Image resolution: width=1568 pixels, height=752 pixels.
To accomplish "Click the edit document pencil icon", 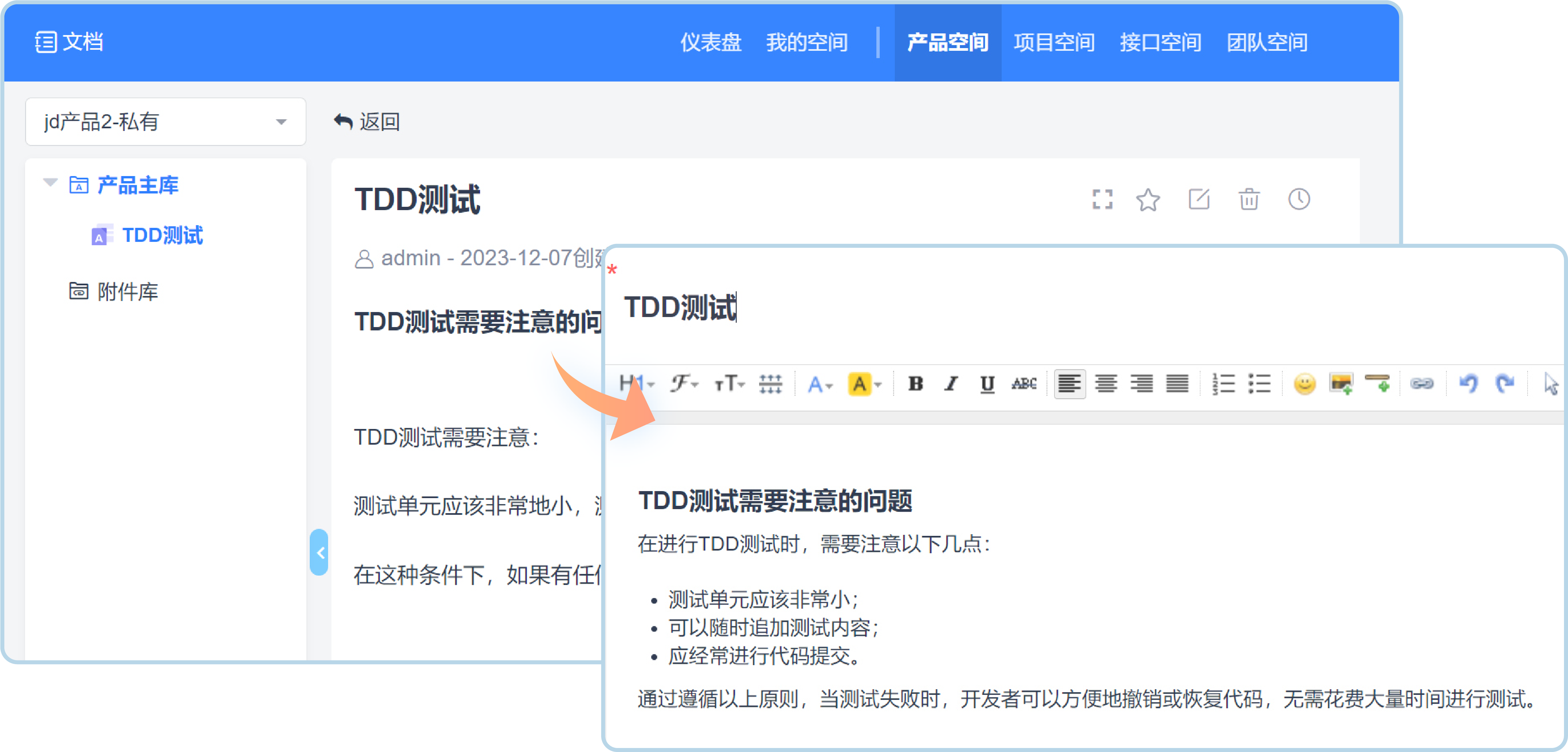I will [x=1198, y=199].
